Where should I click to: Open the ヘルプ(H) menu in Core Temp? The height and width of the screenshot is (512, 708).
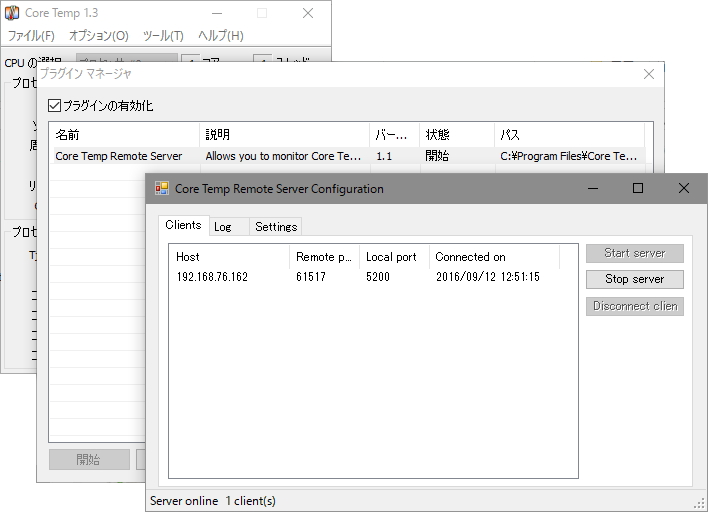tap(221, 36)
